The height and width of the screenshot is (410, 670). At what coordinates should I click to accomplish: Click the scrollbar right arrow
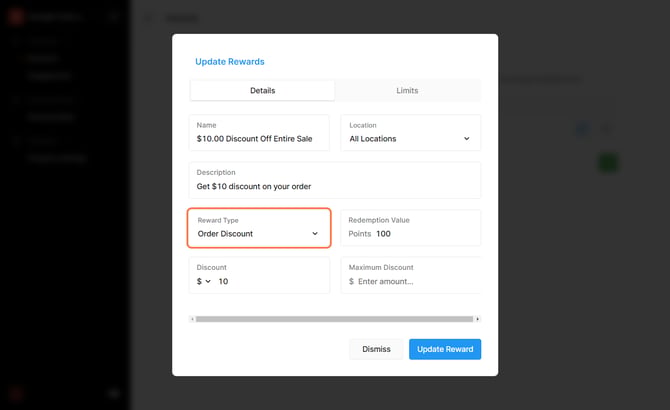pos(477,319)
